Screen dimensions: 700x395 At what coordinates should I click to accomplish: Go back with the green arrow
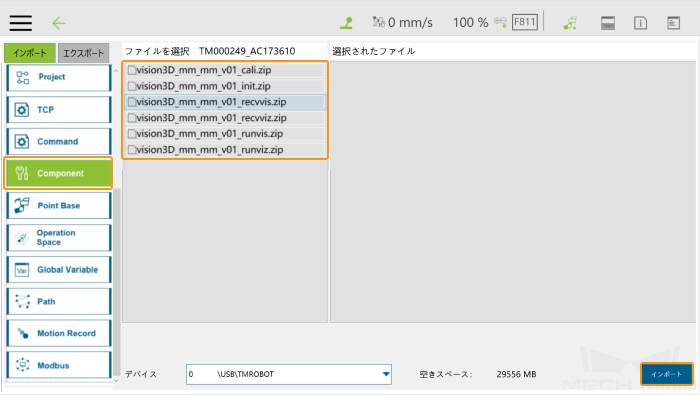pyautogui.click(x=59, y=23)
